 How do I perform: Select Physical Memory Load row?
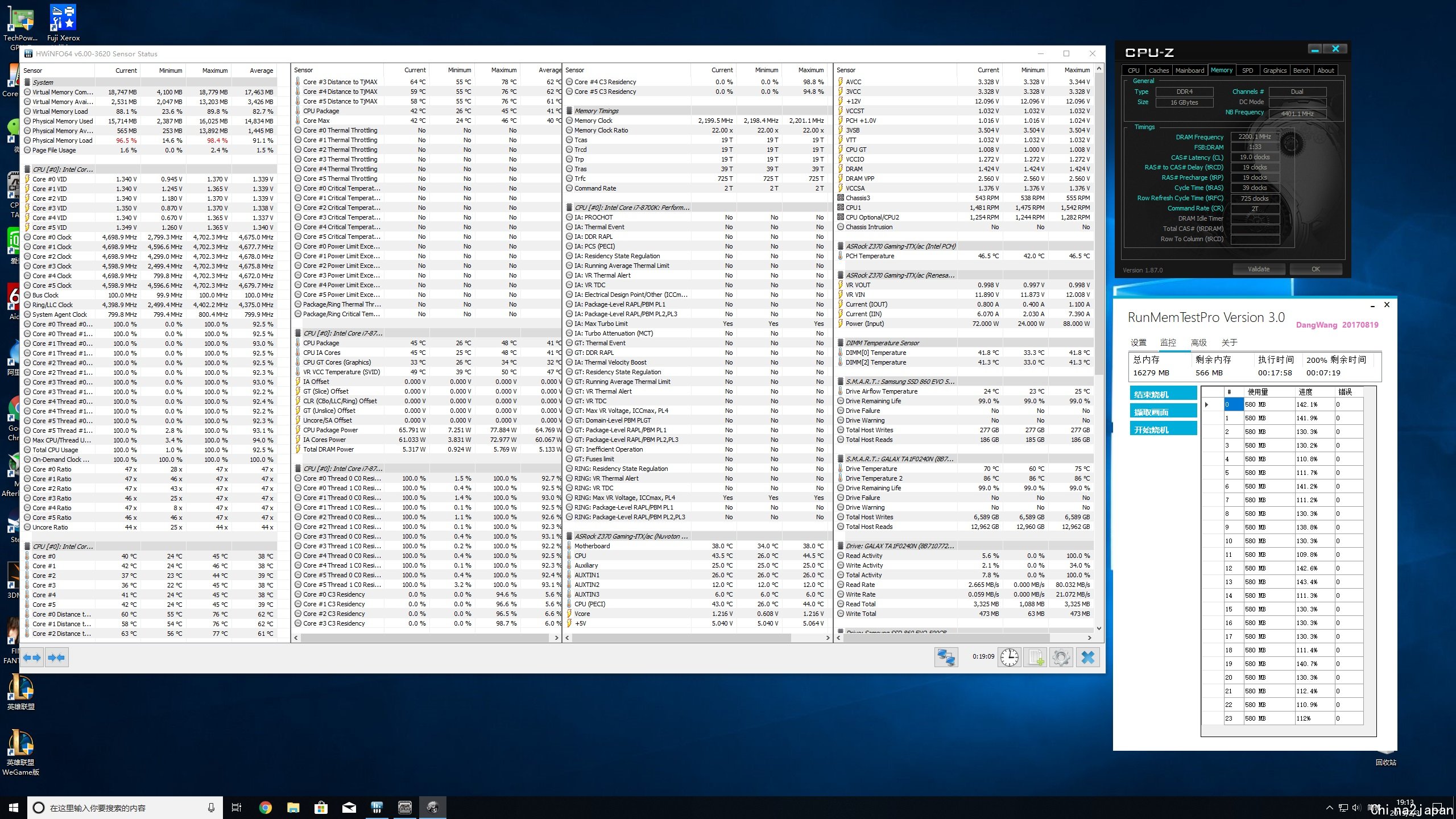pos(150,140)
